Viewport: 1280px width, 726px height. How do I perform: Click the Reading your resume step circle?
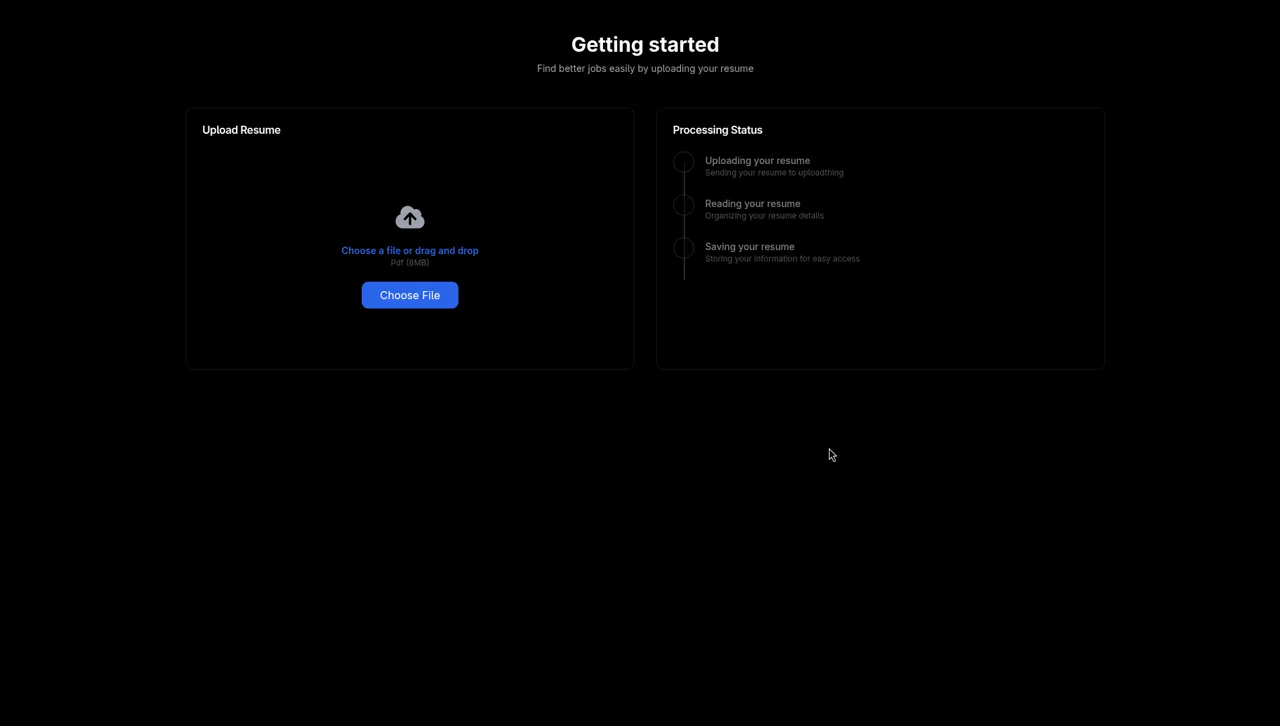684,205
